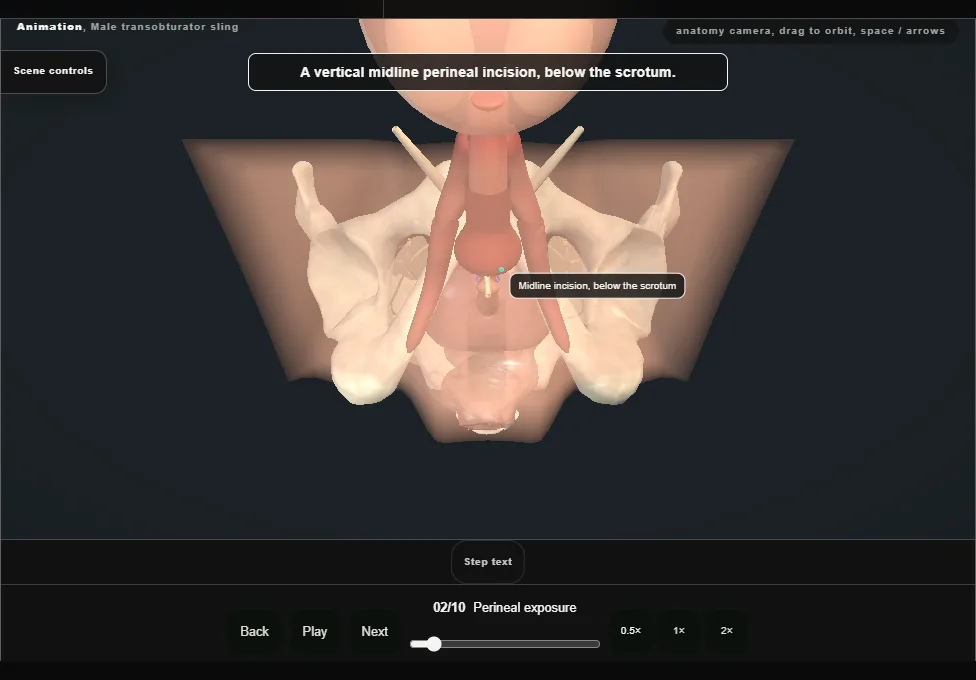The image size is (976, 680).
Task: Click the step progress slider handle
Action: pos(434,644)
